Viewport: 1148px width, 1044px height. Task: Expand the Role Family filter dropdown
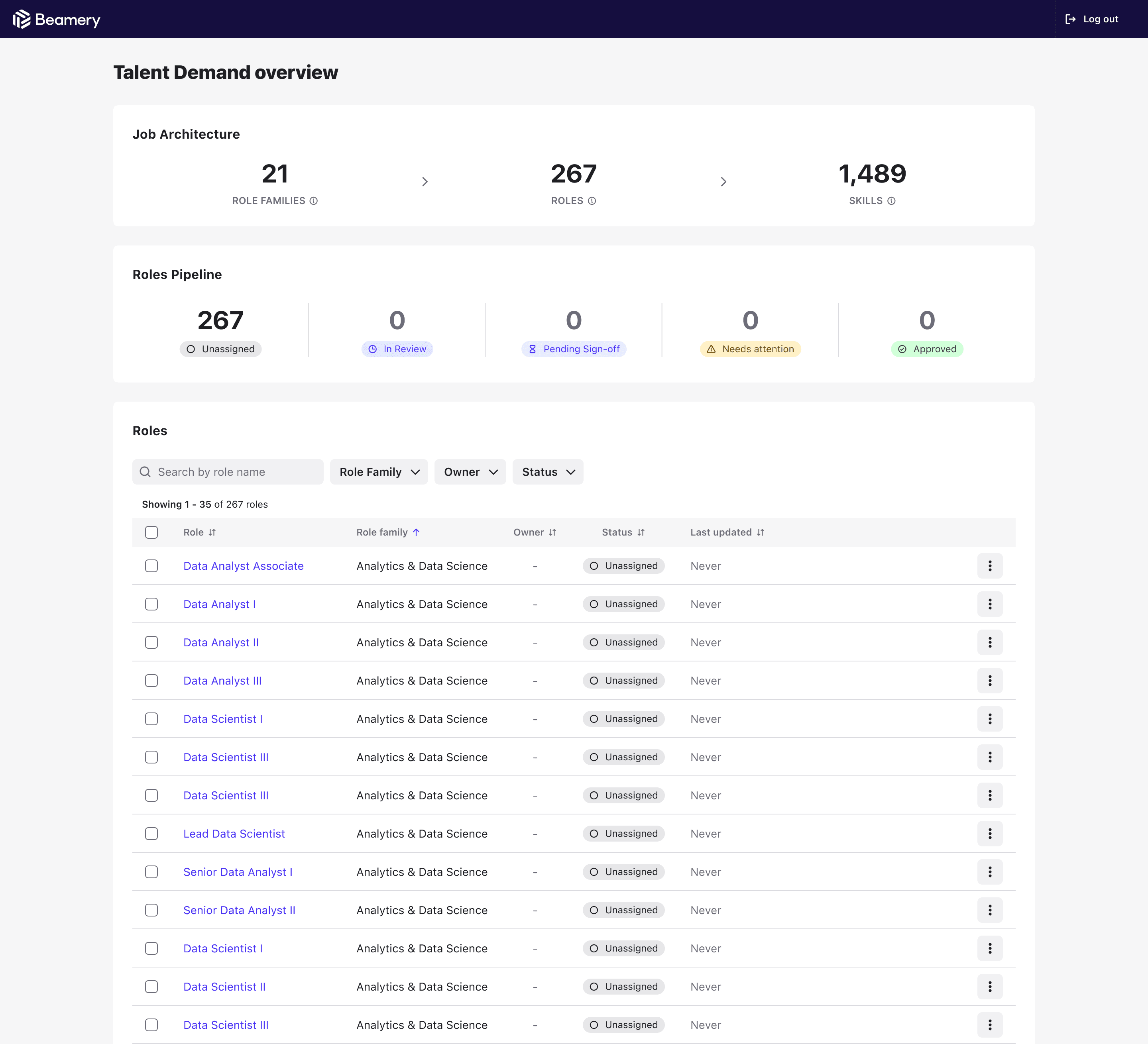pos(379,472)
